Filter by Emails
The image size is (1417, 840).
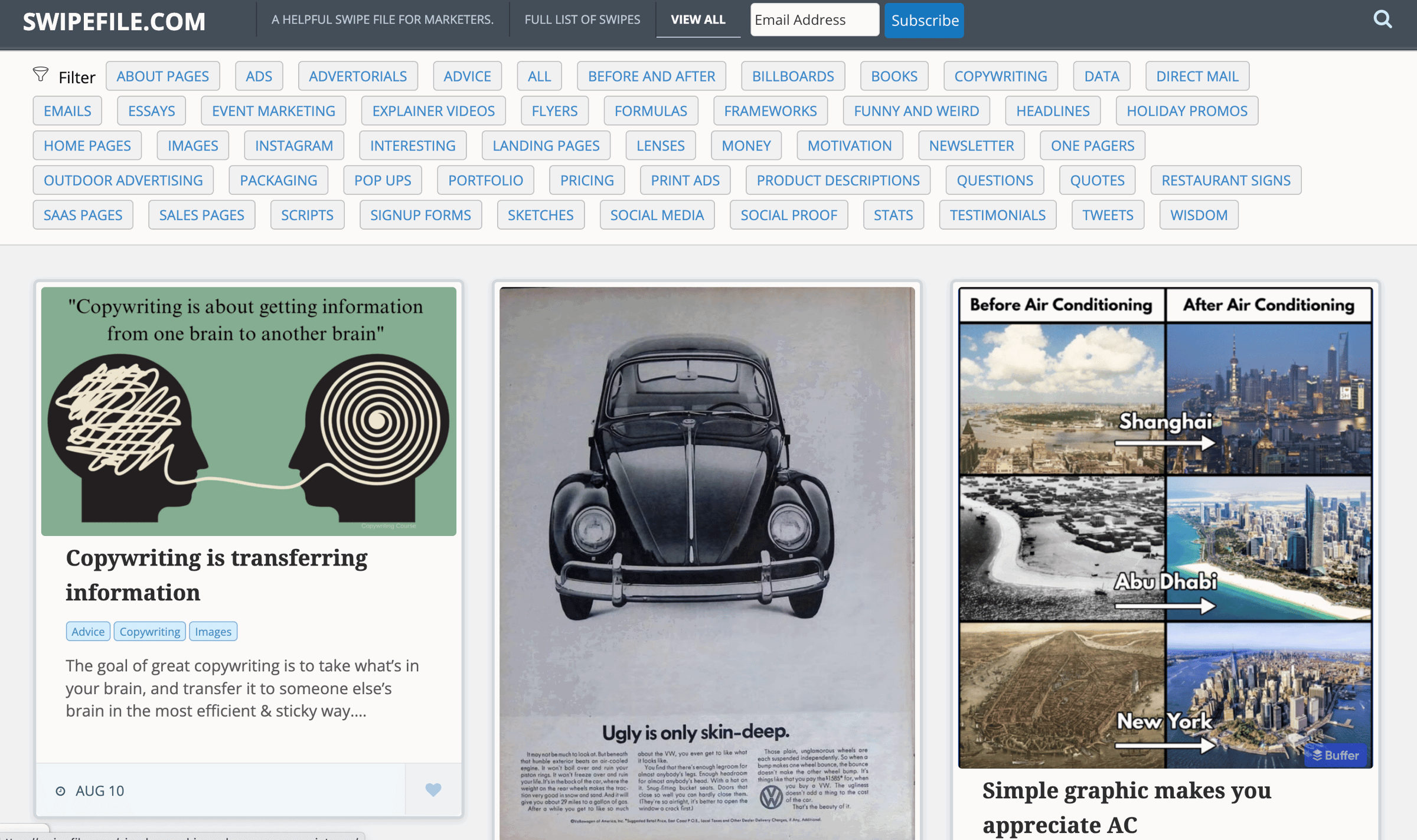pos(67,111)
